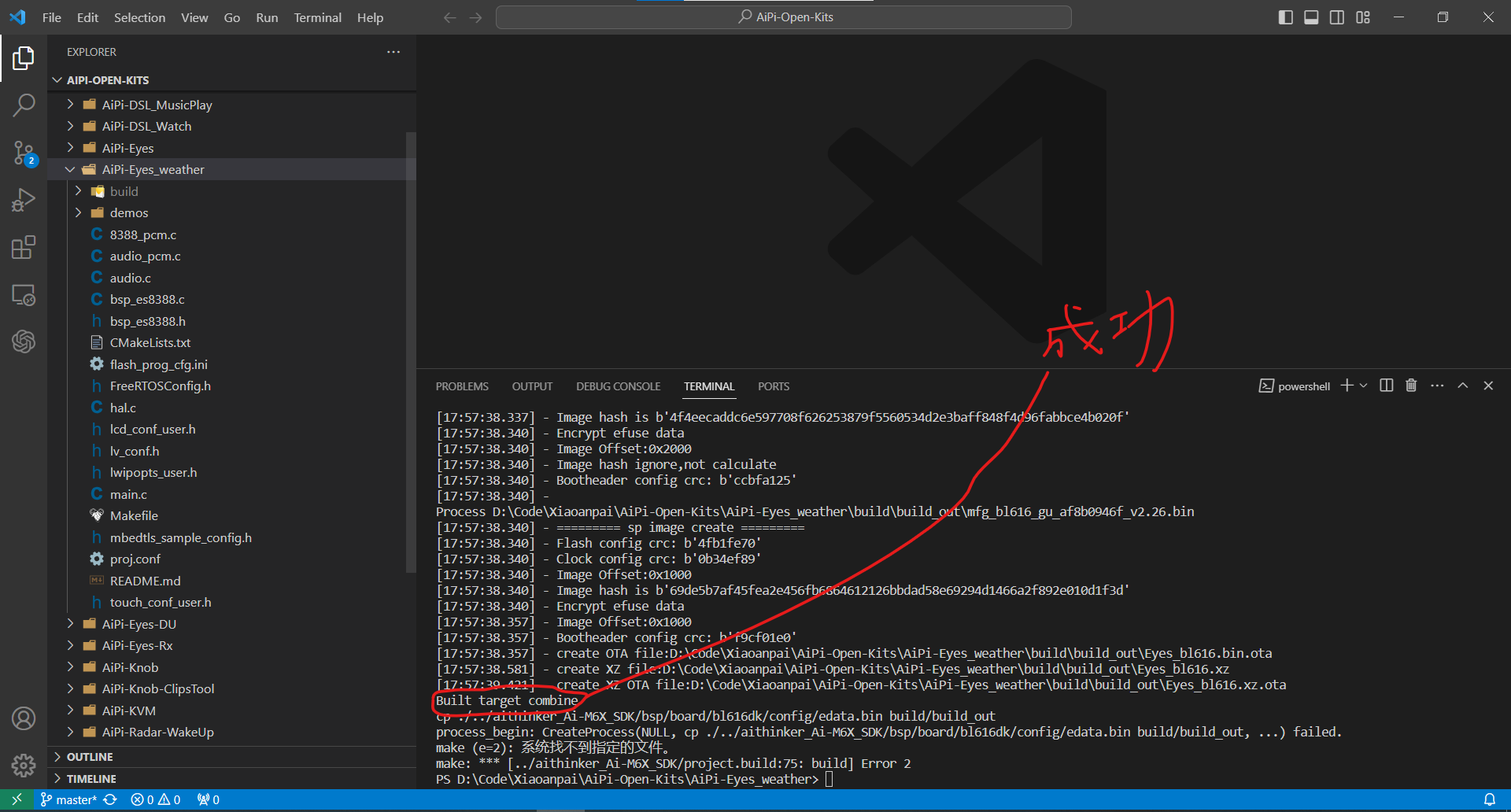Close the terminal panel
Viewport: 1511px width, 812px height.
1488,386
